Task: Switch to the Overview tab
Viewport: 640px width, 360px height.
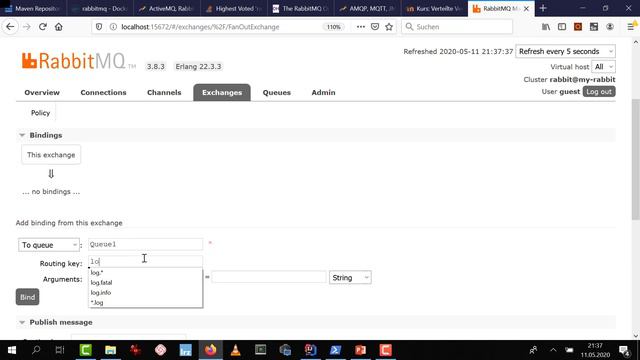Action: [x=42, y=93]
